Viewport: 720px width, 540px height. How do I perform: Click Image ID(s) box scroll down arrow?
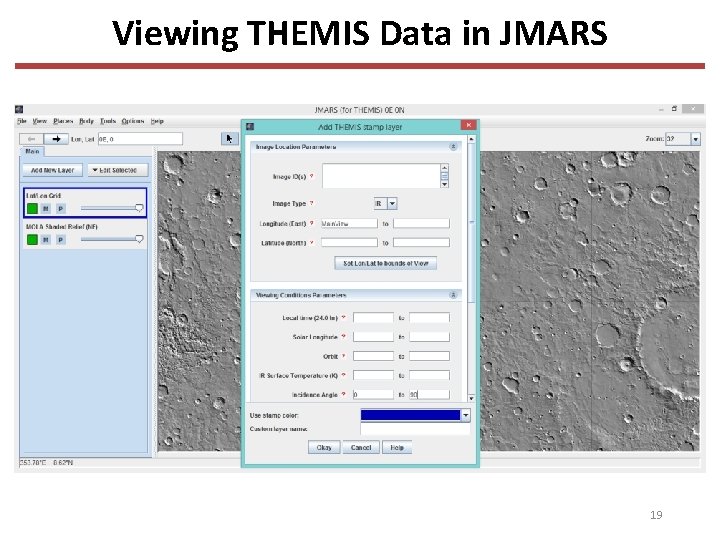pos(444,184)
